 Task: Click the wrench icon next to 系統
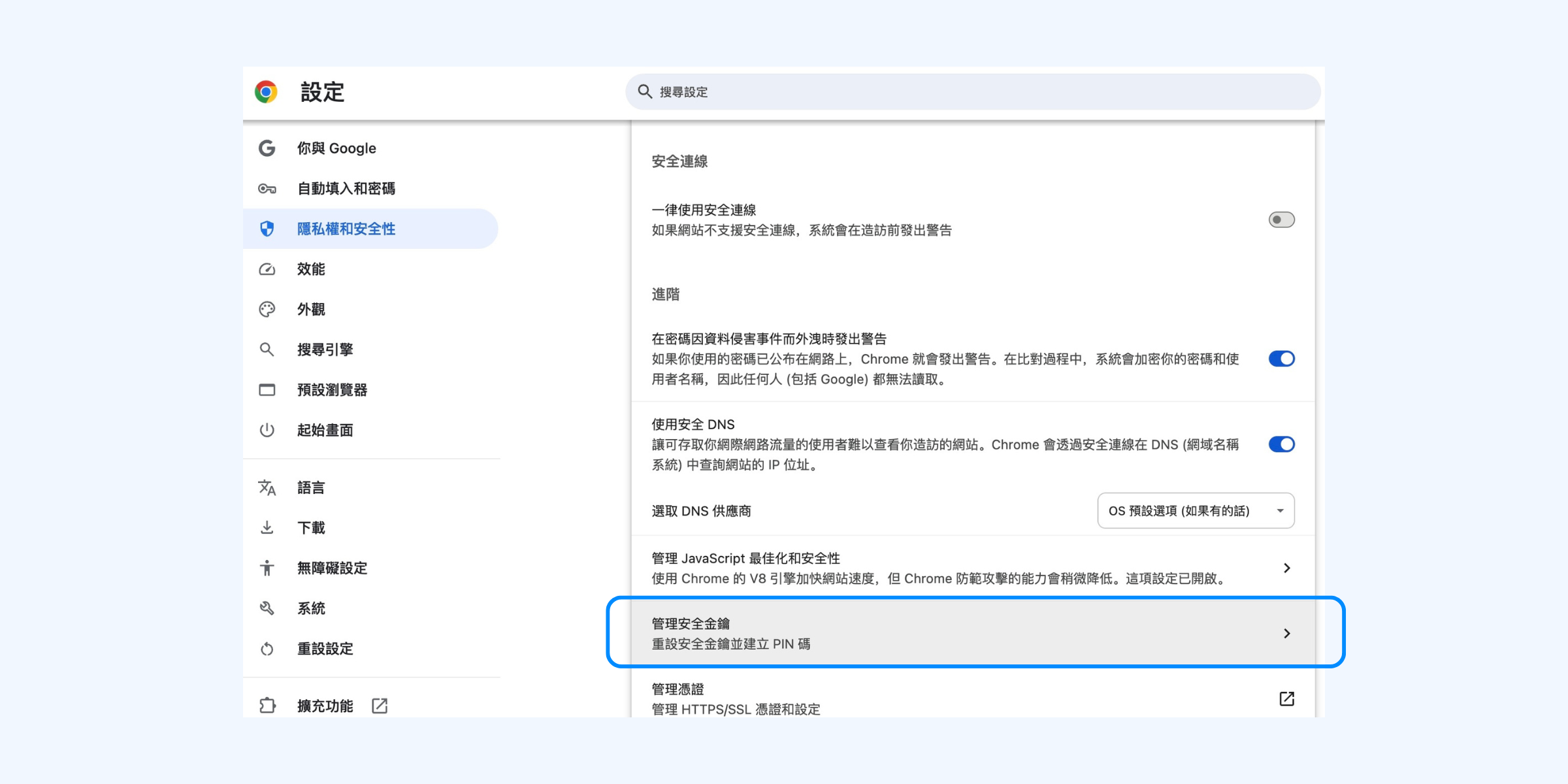point(267,608)
